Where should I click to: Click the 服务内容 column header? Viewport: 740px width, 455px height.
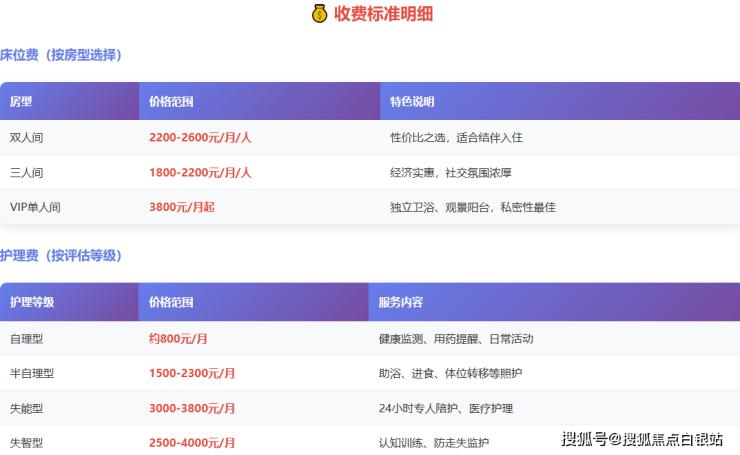(400, 302)
